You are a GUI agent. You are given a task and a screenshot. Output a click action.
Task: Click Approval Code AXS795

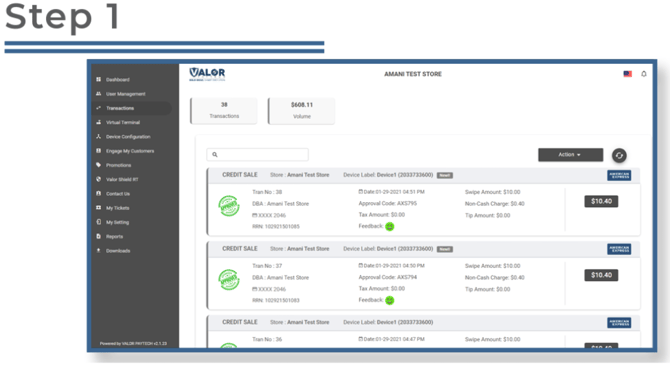(x=388, y=203)
